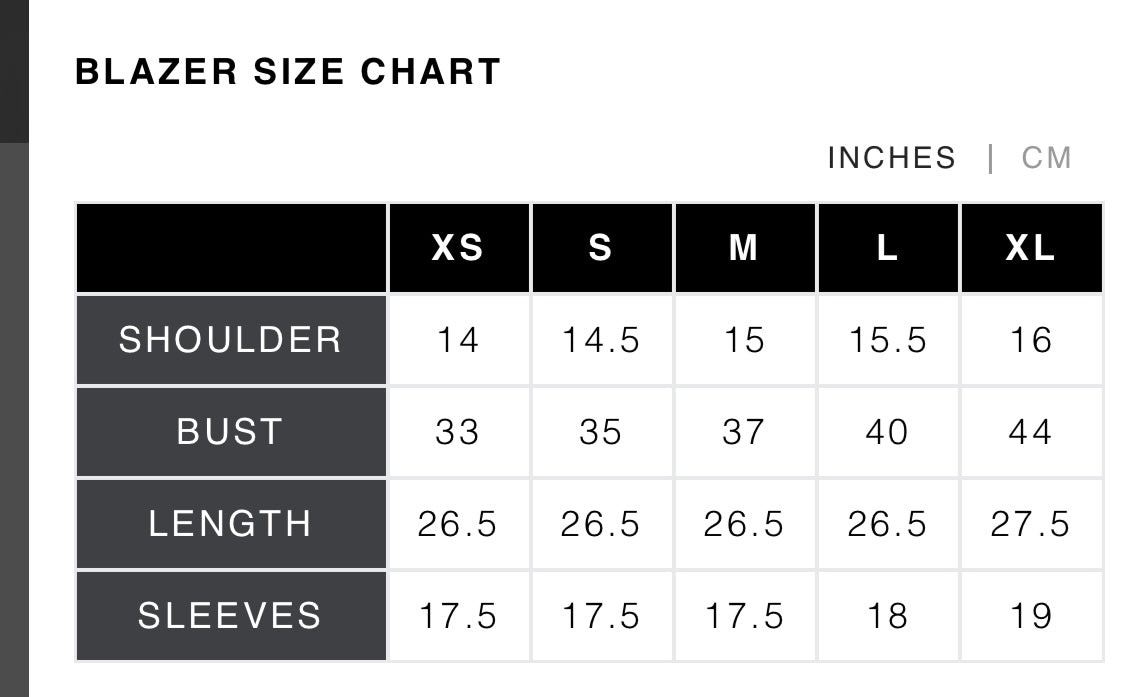This screenshot has height=697, width=1135.
Task: Select the L bust value 40
Action: tap(887, 432)
